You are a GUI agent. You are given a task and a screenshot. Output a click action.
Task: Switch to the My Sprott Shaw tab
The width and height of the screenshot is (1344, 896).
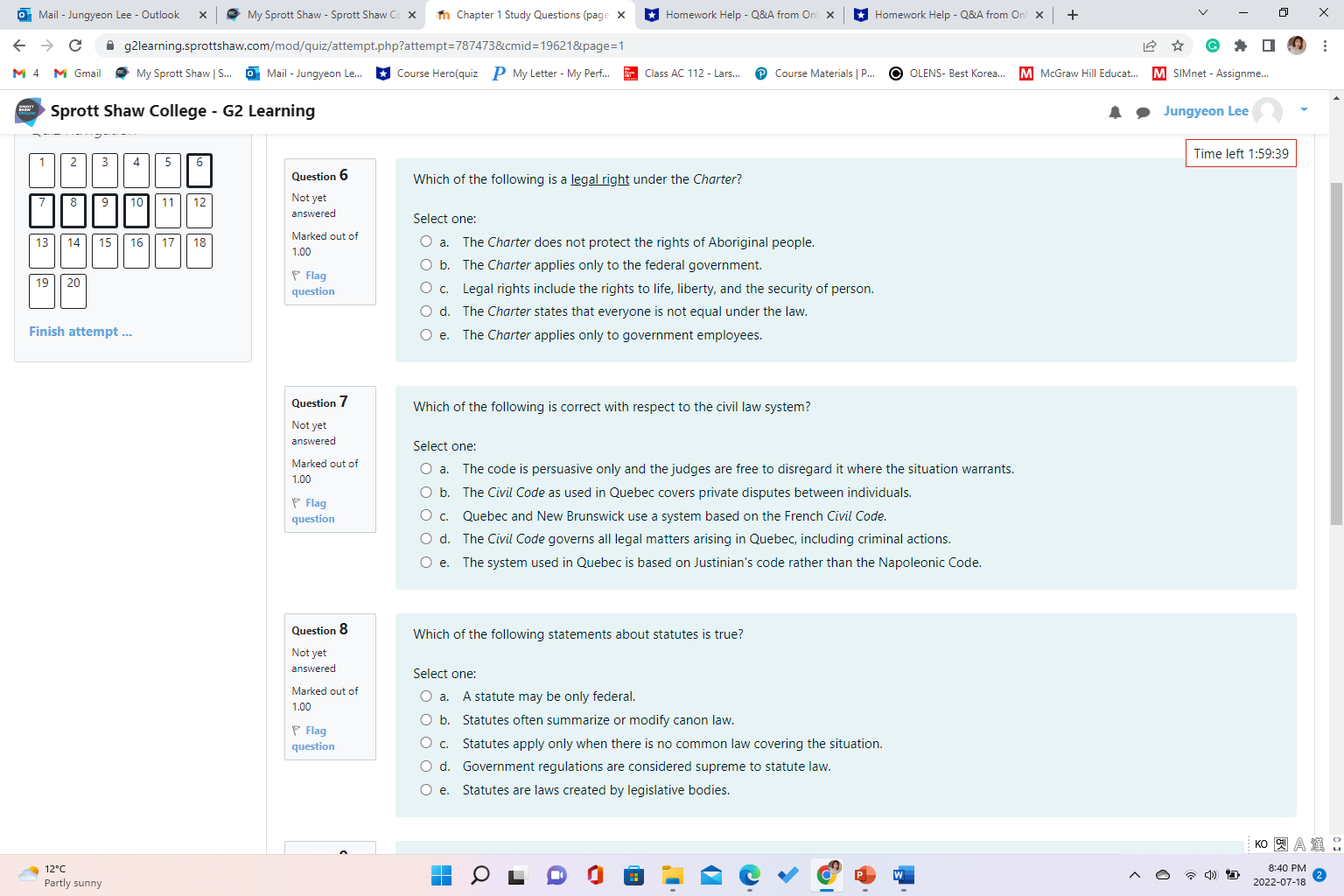pyautogui.click(x=319, y=15)
